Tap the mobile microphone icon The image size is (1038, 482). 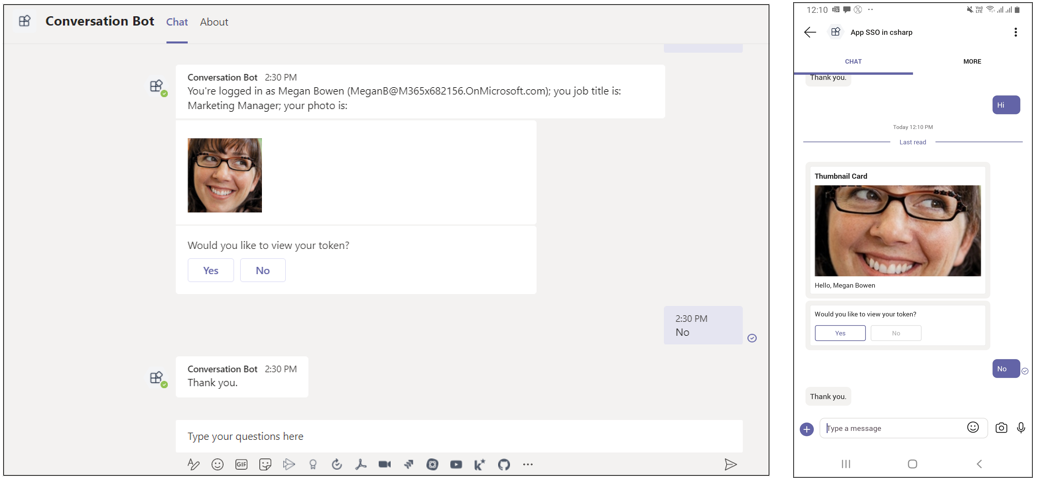(x=1021, y=428)
